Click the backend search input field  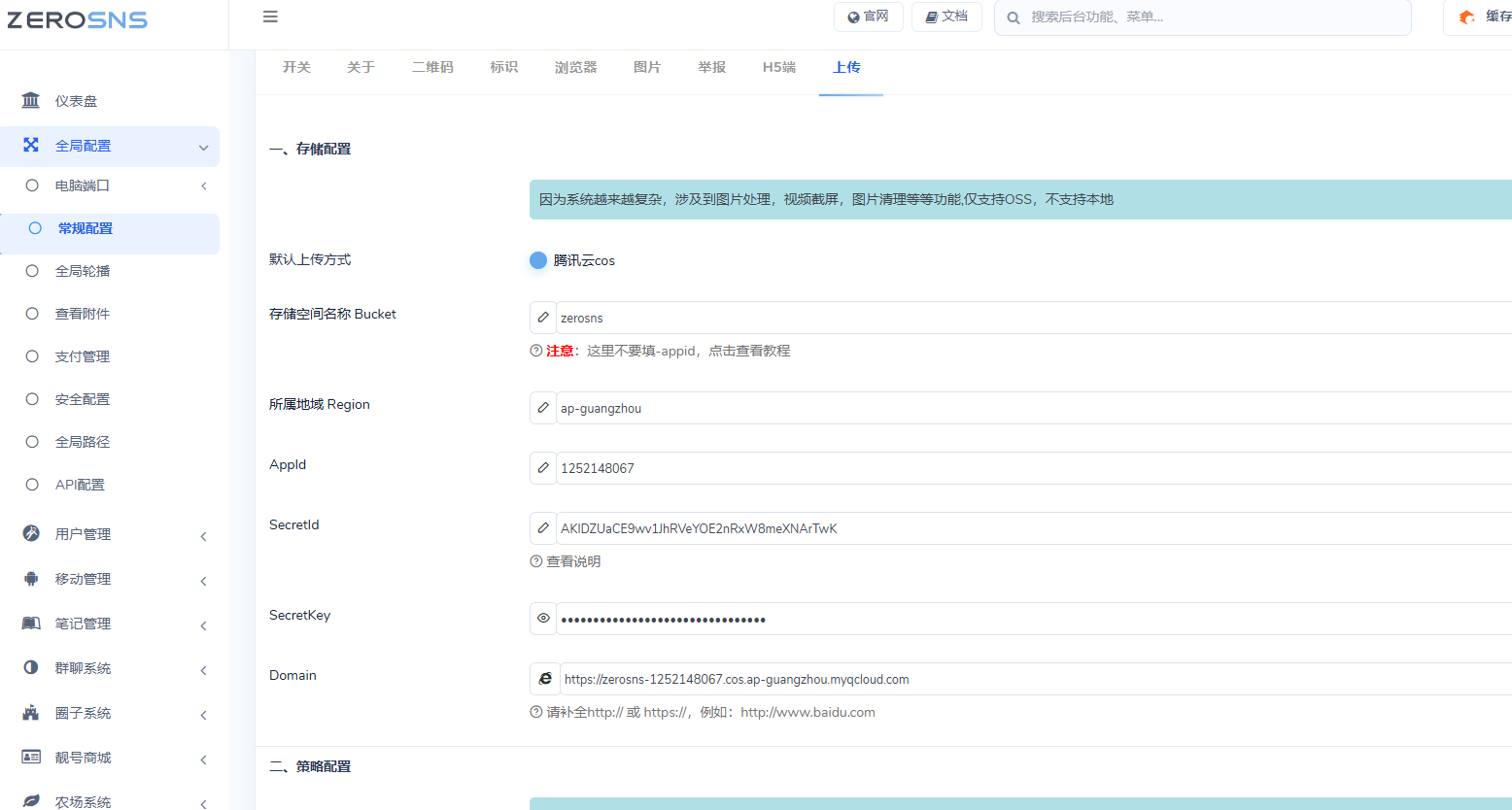click(1203, 17)
